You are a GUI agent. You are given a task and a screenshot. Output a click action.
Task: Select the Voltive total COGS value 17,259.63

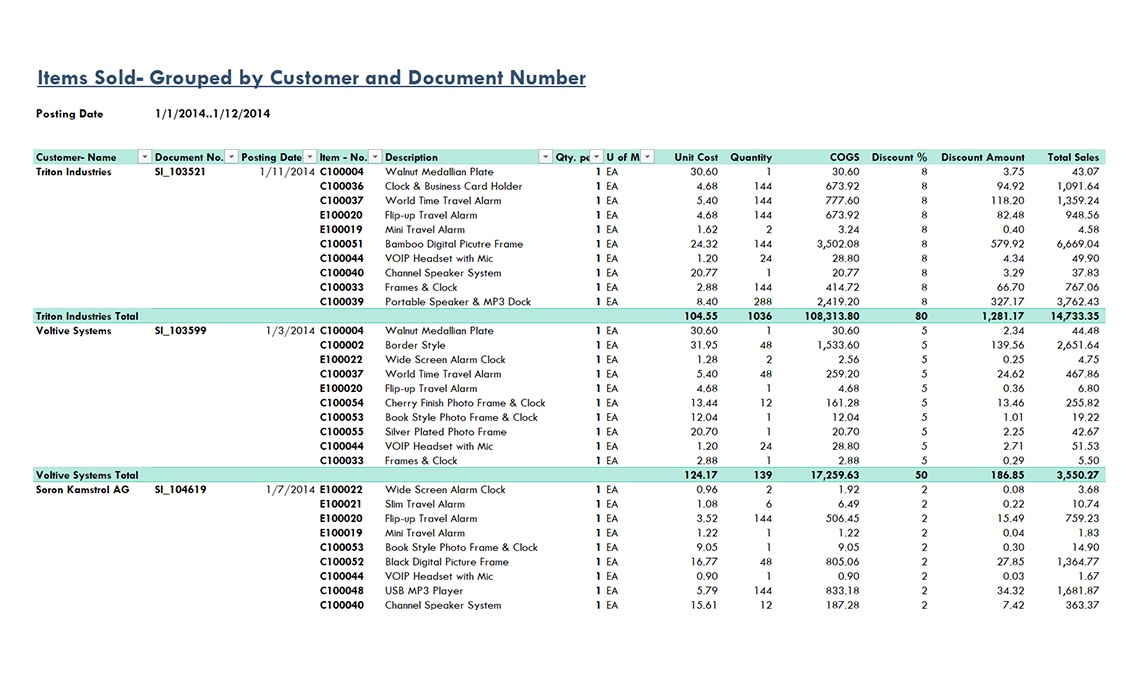[x=835, y=475]
